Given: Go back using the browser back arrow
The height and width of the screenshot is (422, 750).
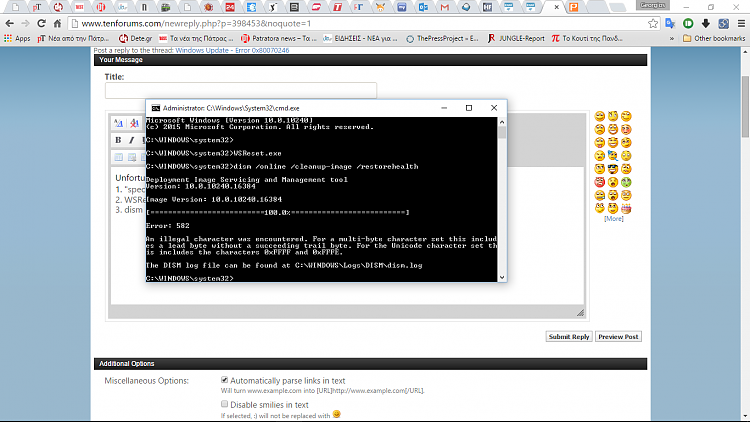Looking at the screenshot, I should coord(10,23).
